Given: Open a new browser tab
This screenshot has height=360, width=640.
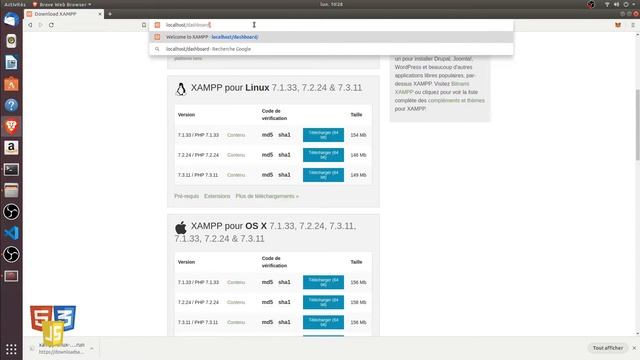Looking at the screenshot, I should [x=110, y=14].
